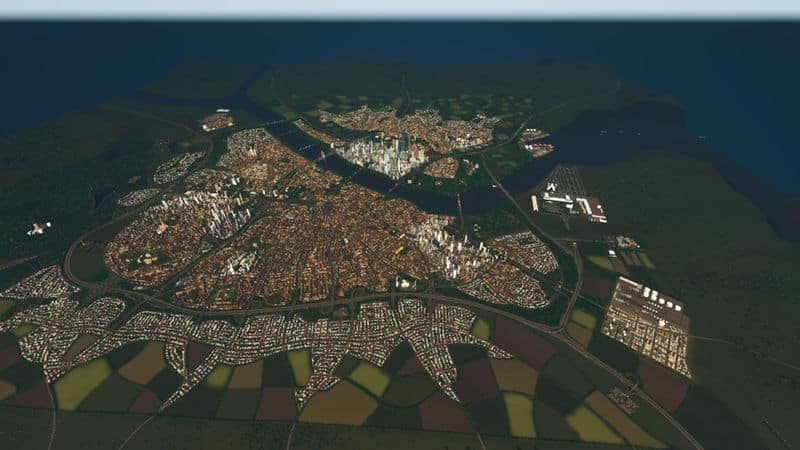Select the isolated white building on the far left
Screen dimensions: 800x450
[37, 229]
